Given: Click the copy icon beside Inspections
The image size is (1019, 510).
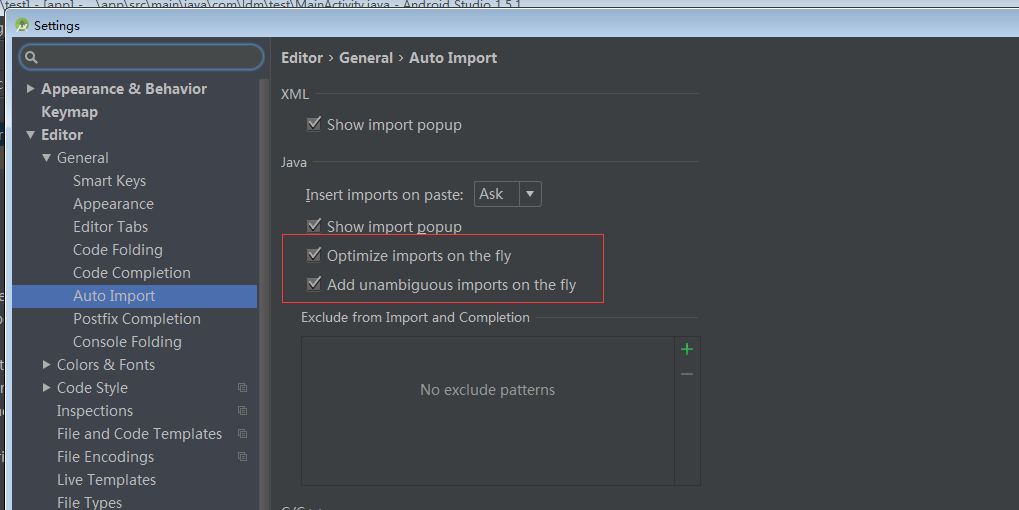Looking at the screenshot, I should coord(242,411).
